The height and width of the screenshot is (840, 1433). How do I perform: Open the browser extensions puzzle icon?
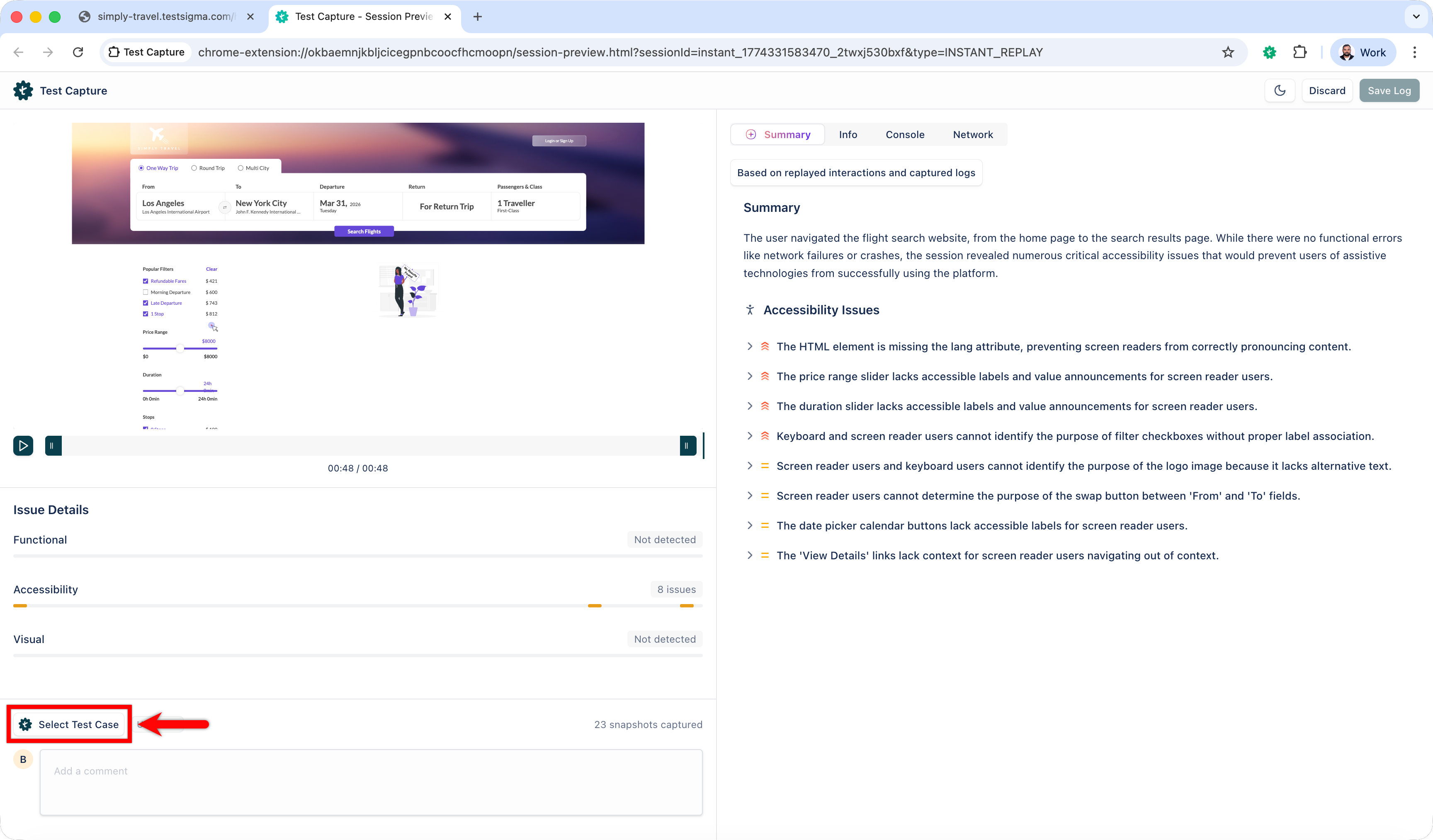point(1300,52)
